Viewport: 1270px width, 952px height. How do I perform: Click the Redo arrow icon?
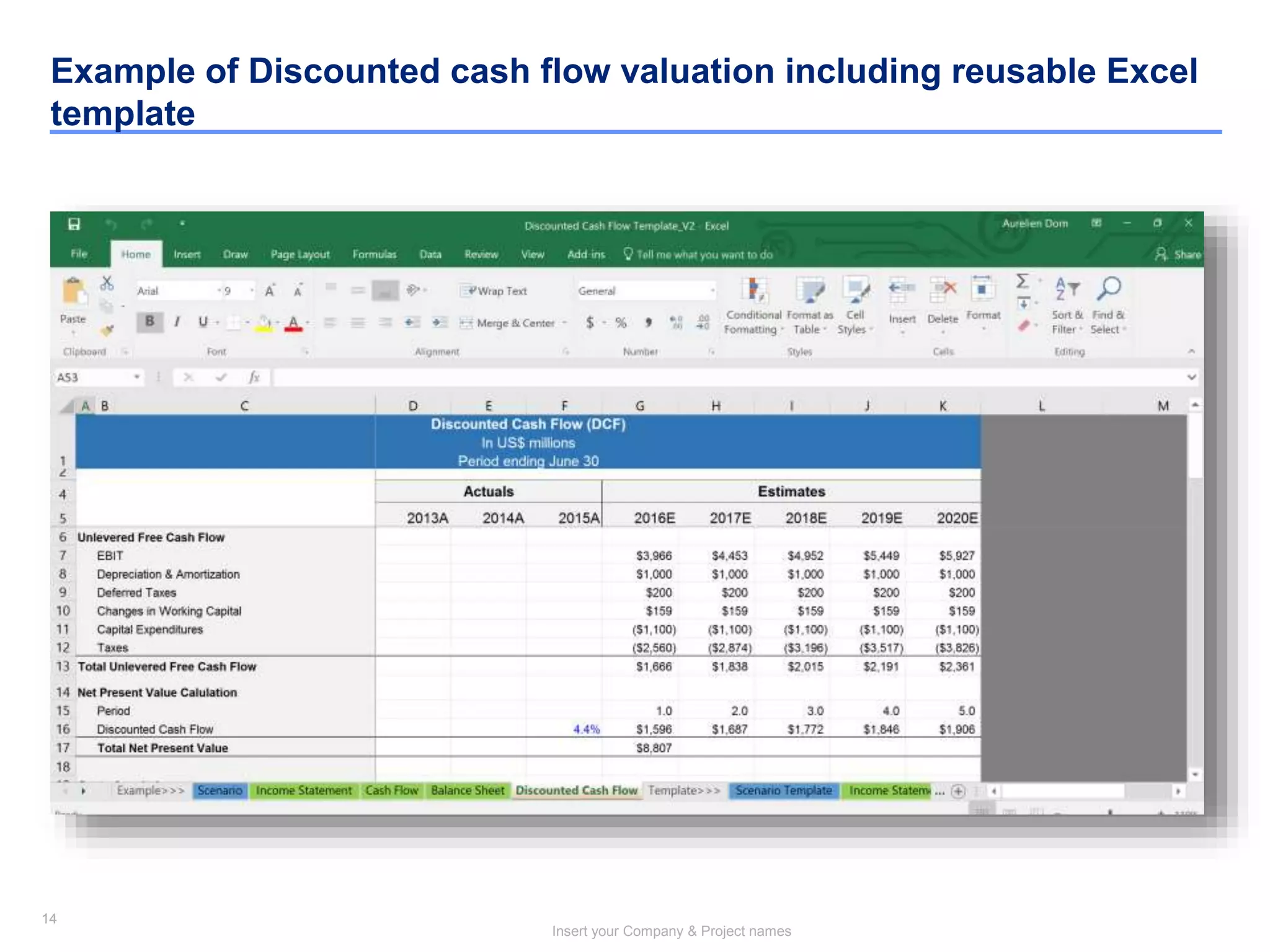(146, 224)
